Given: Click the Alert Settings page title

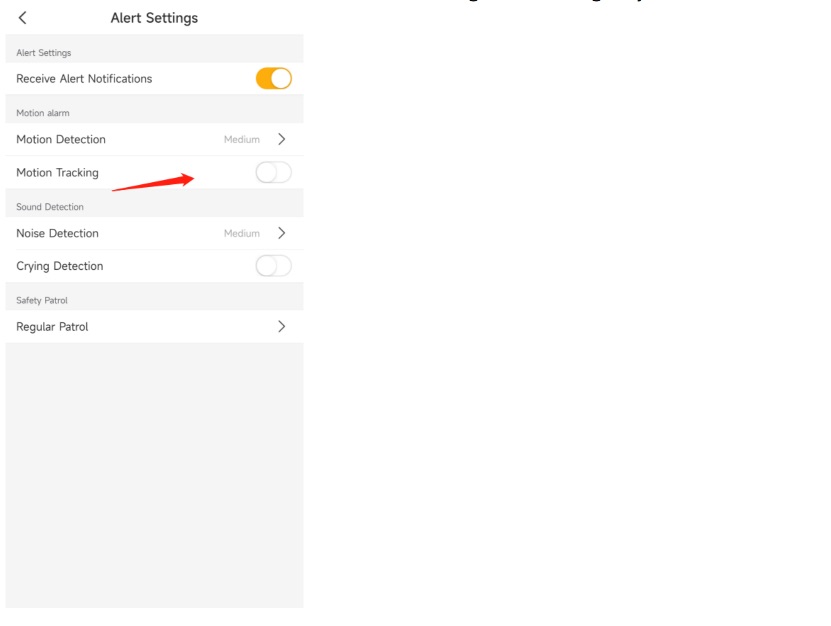Looking at the screenshot, I should (x=154, y=18).
